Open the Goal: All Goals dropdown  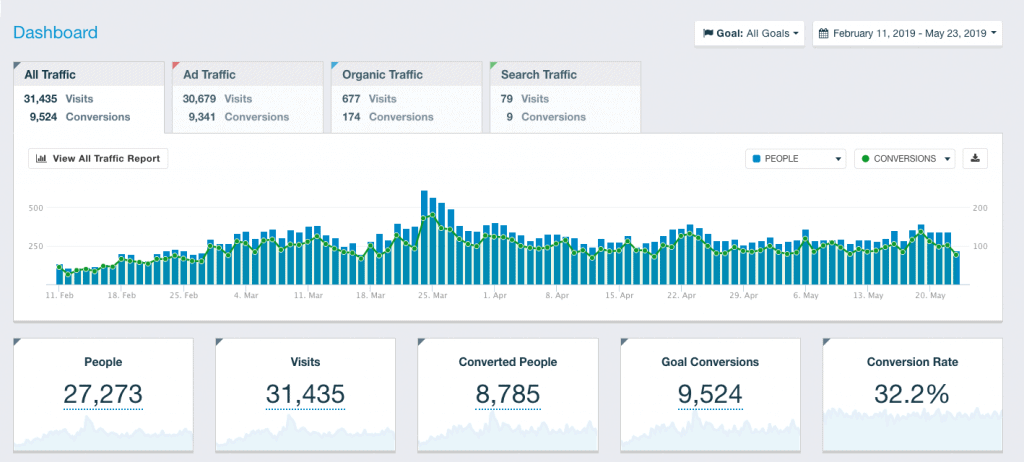(x=750, y=33)
